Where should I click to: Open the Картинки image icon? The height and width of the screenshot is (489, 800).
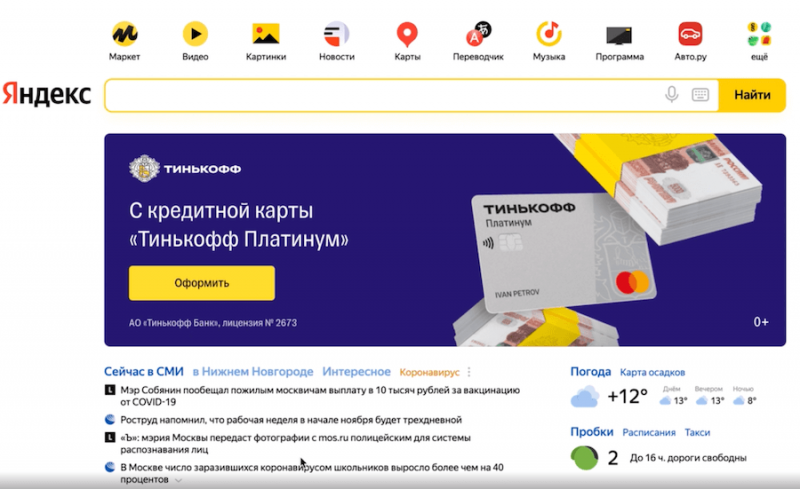266,34
